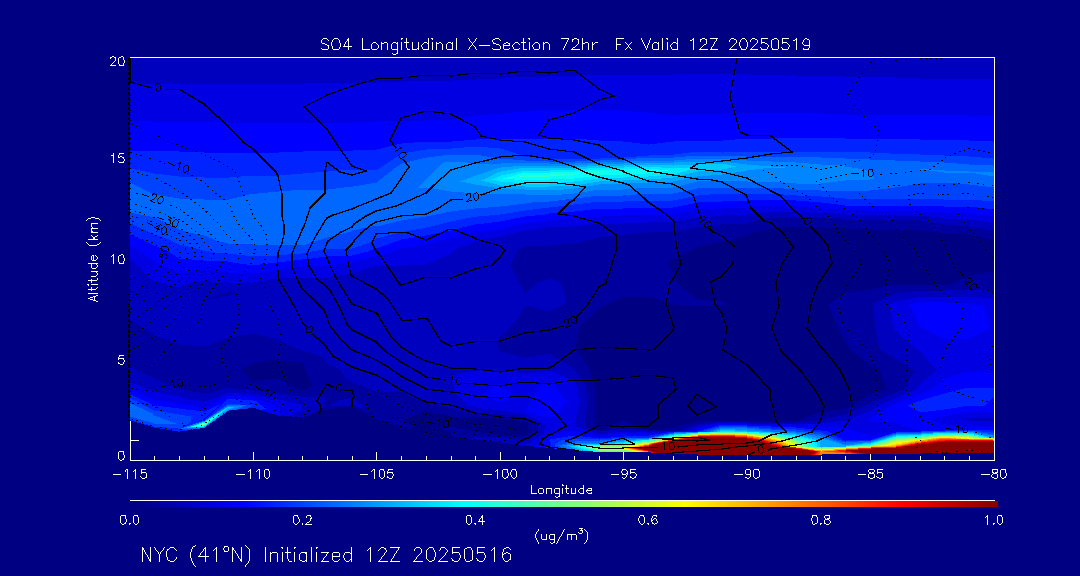Click the 0.6 colorbar tick label
Viewport: 1080px width, 576px height.
648,520
